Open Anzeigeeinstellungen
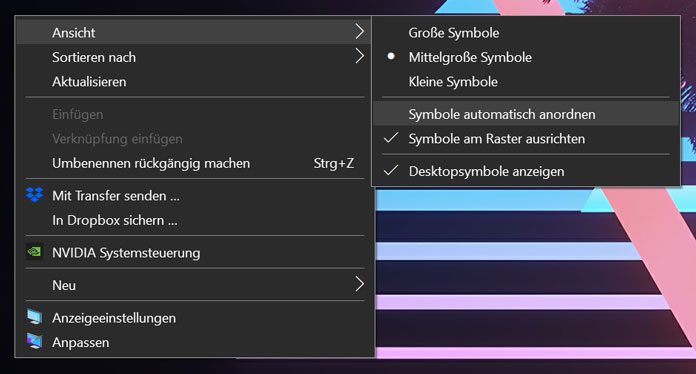 [x=194, y=318]
